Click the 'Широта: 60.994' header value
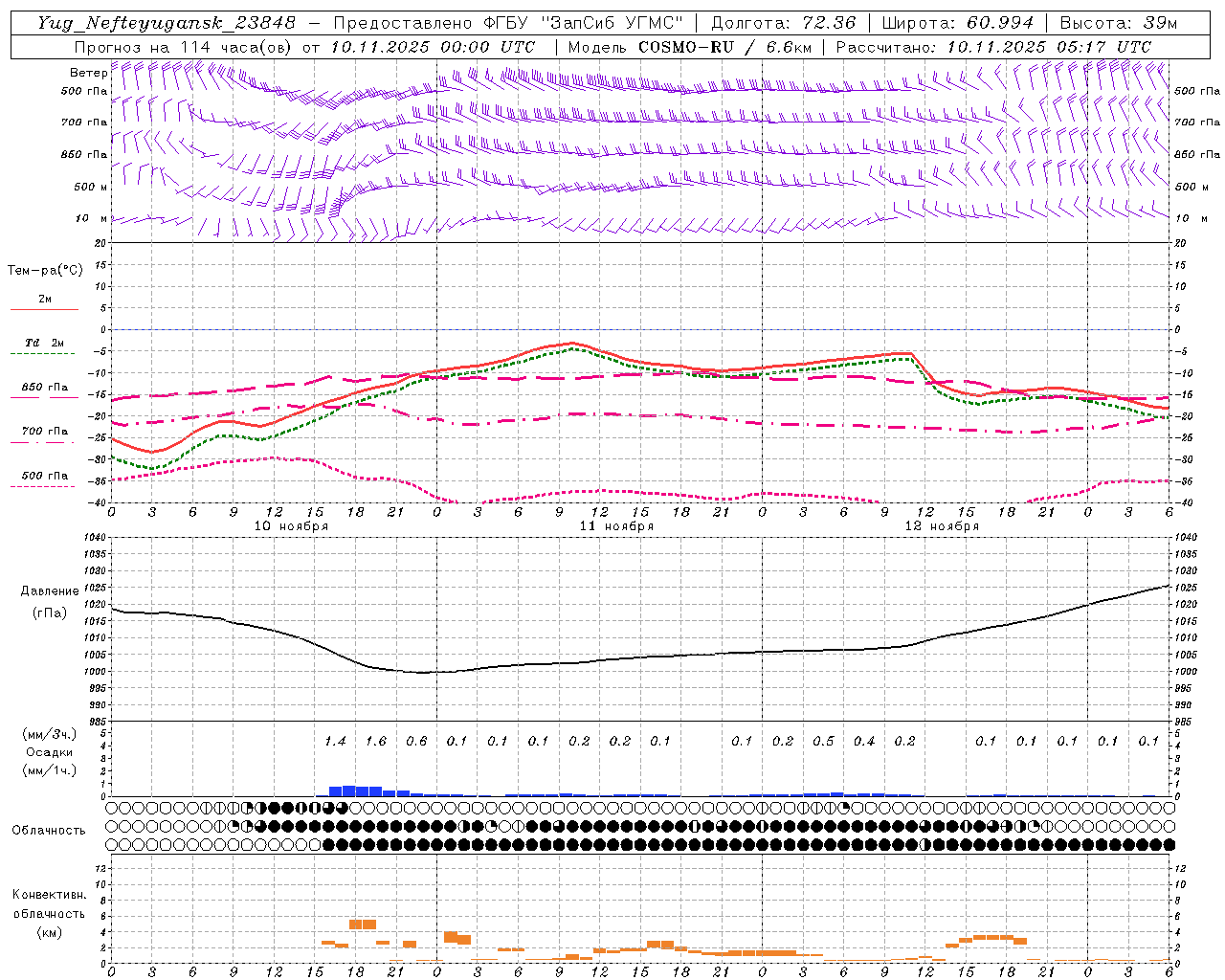Viewport: 1225px width, 980px height. (957, 23)
